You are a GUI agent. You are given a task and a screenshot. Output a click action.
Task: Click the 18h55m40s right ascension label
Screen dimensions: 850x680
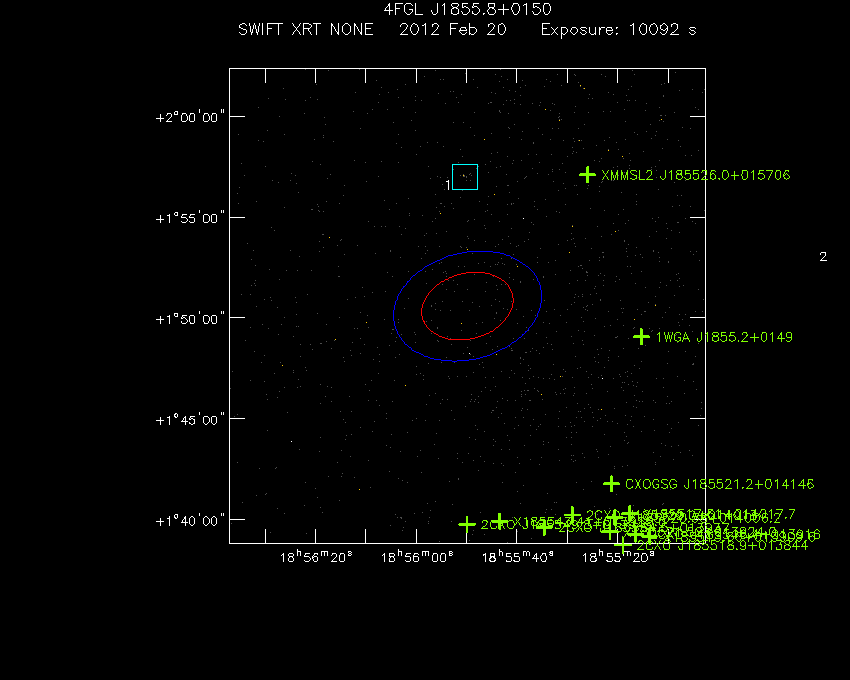coord(518,557)
